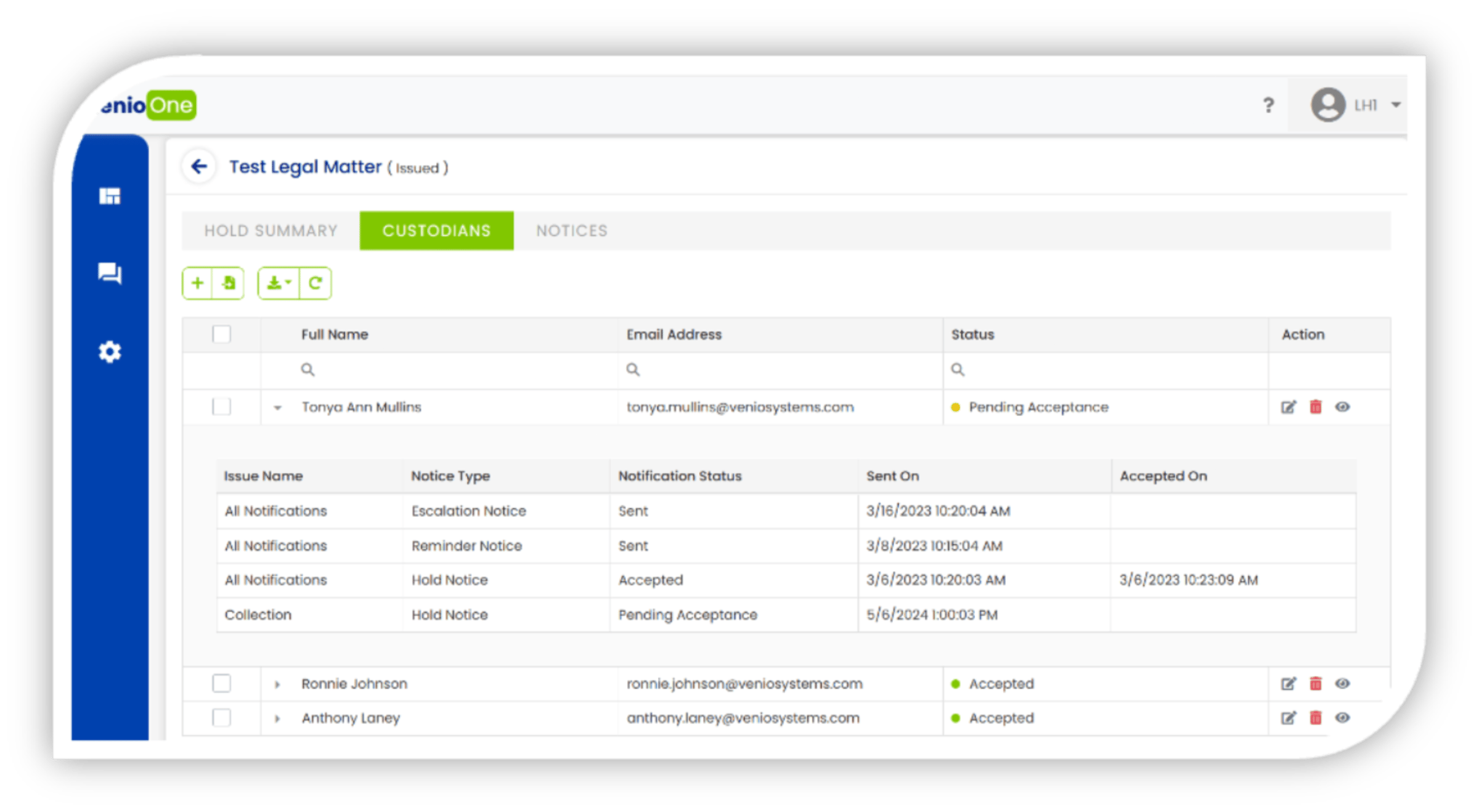Click anthony.laney@veniosystems.com email

pos(743,718)
